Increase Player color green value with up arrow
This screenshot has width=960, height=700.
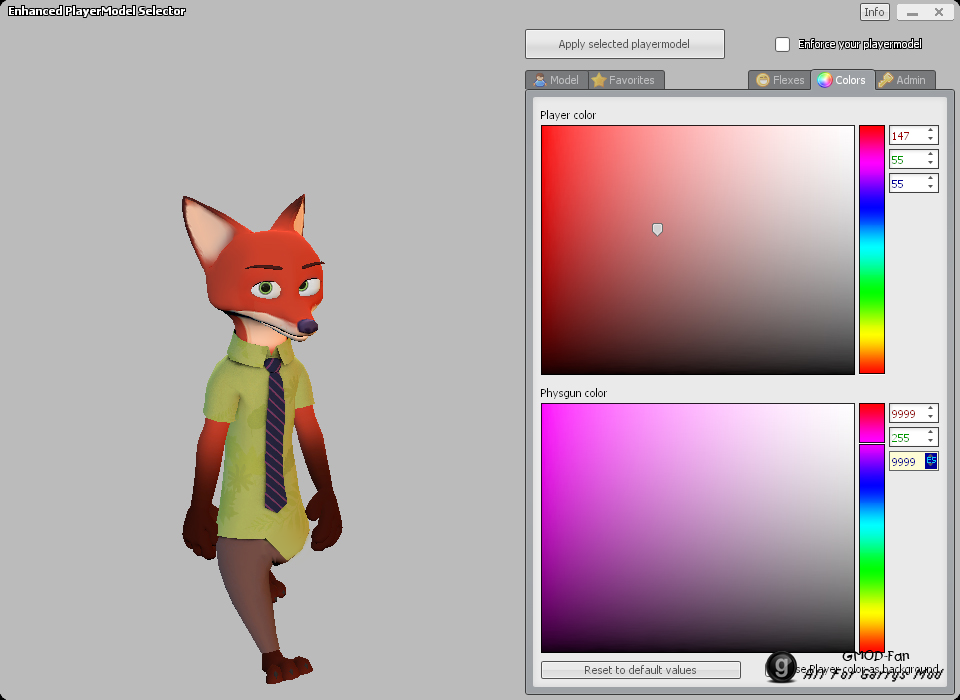point(931,154)
